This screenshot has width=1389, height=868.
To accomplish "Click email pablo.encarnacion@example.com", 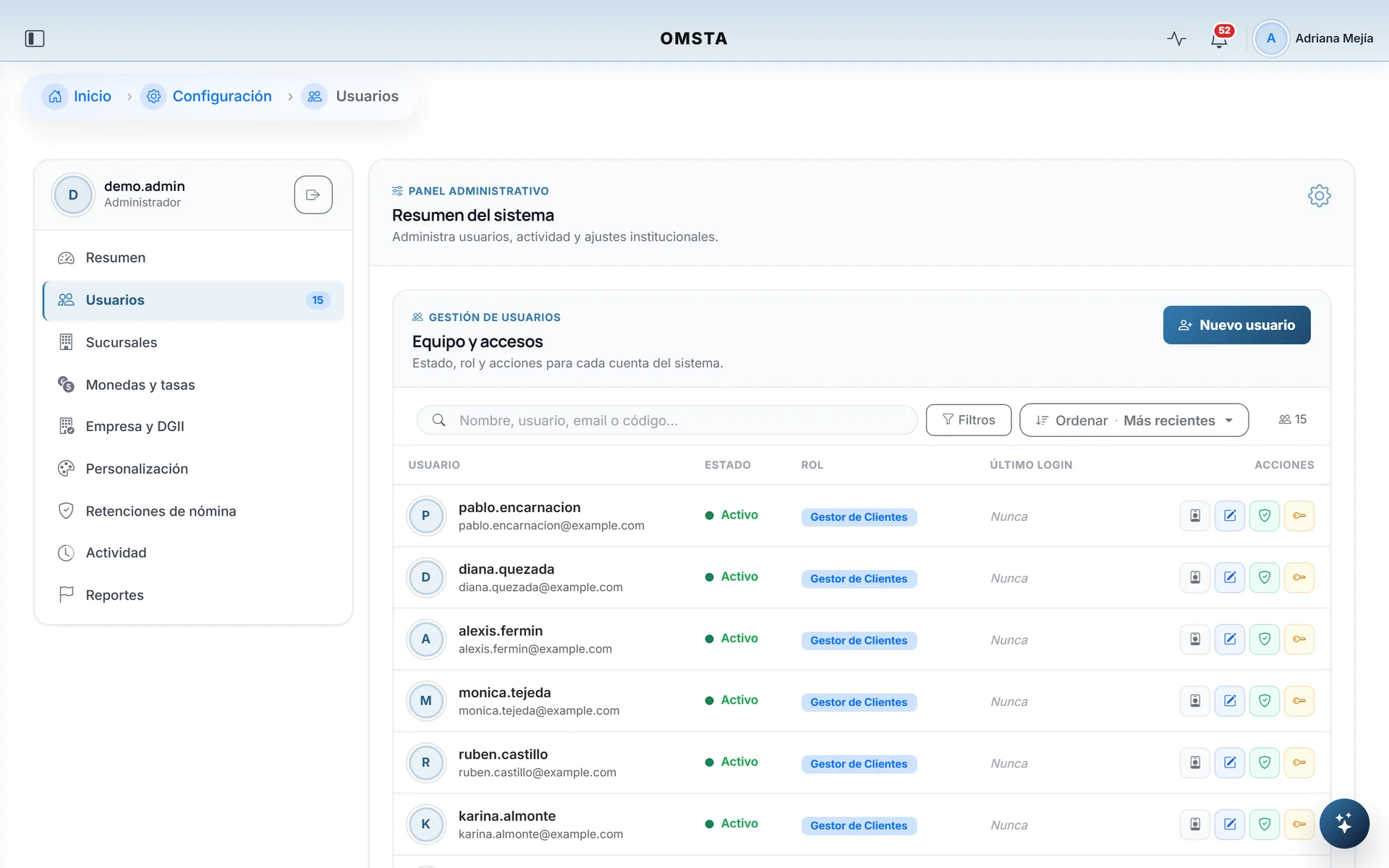I will (x=551, y=526).
